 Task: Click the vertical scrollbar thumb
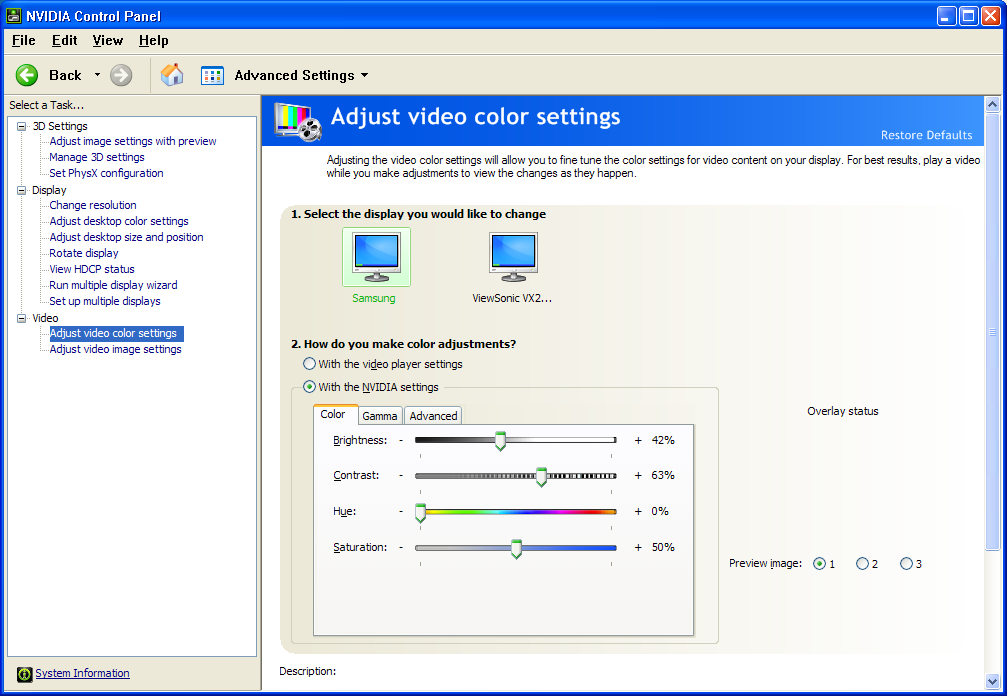992,332
